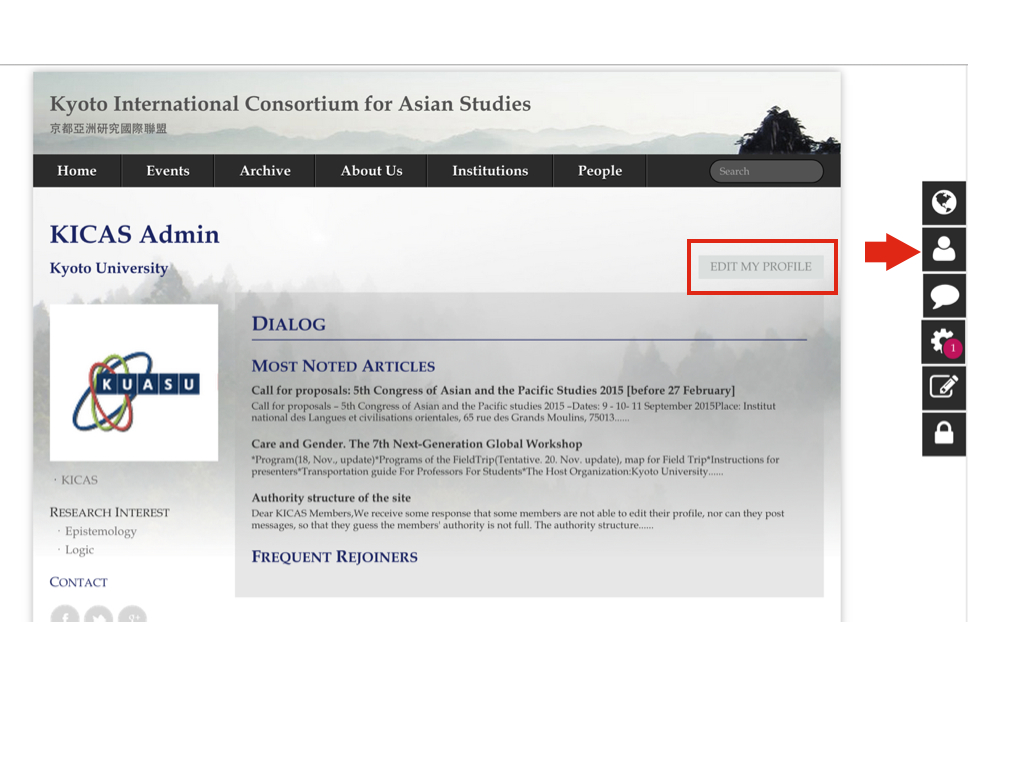This screenshot has width=1024, height=768.
Task: Click the Most Noted Articles heading
Action: [343, 366]
